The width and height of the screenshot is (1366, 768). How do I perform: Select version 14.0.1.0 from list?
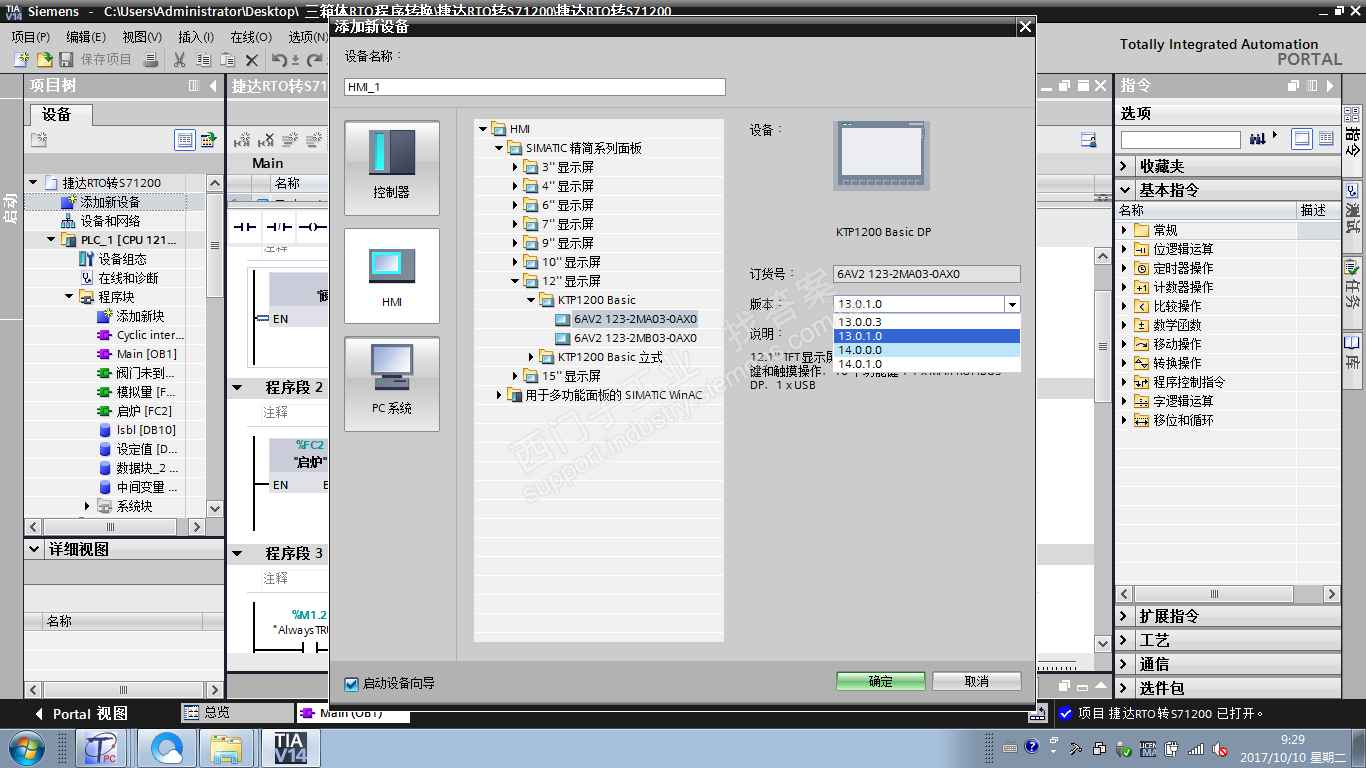[926, 364]
